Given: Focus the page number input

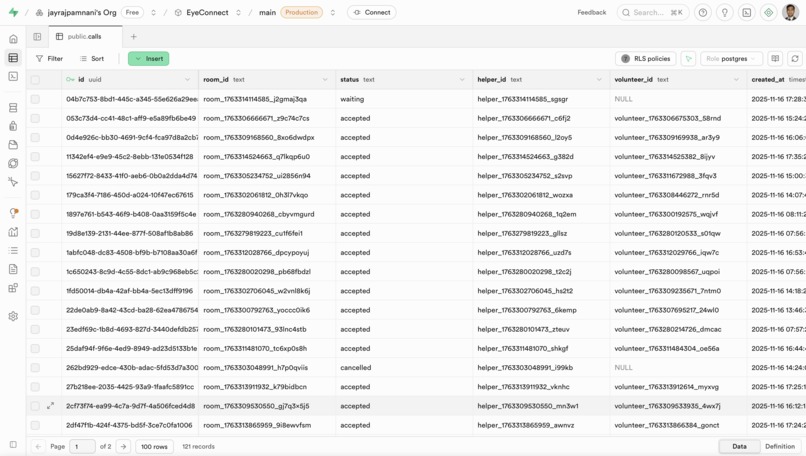Looking at the screenshot, I should point(82,446).
